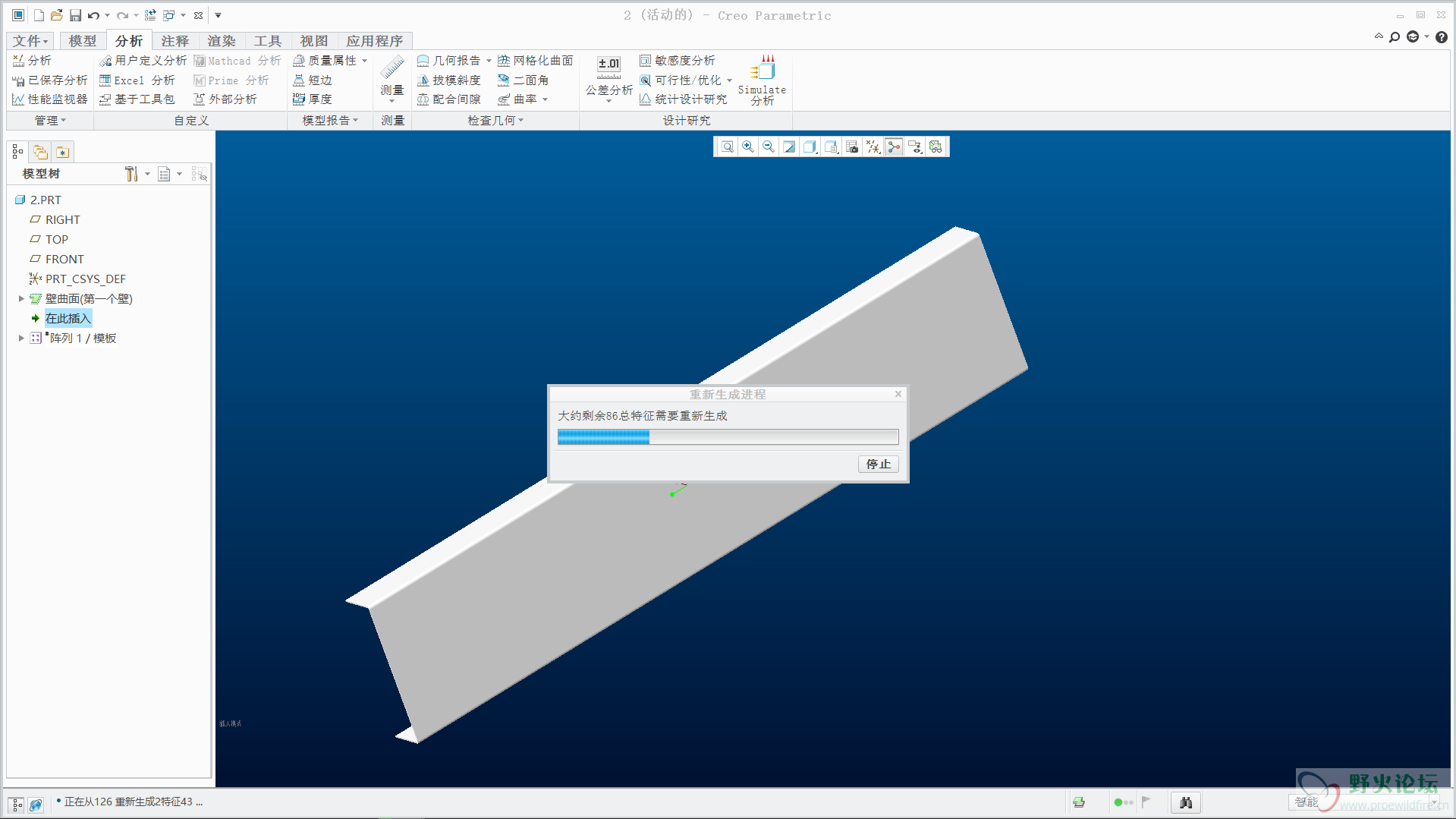Open a file with the folder icon
This screenshot has height=819, width=1456.
click(x=57, y=15)
